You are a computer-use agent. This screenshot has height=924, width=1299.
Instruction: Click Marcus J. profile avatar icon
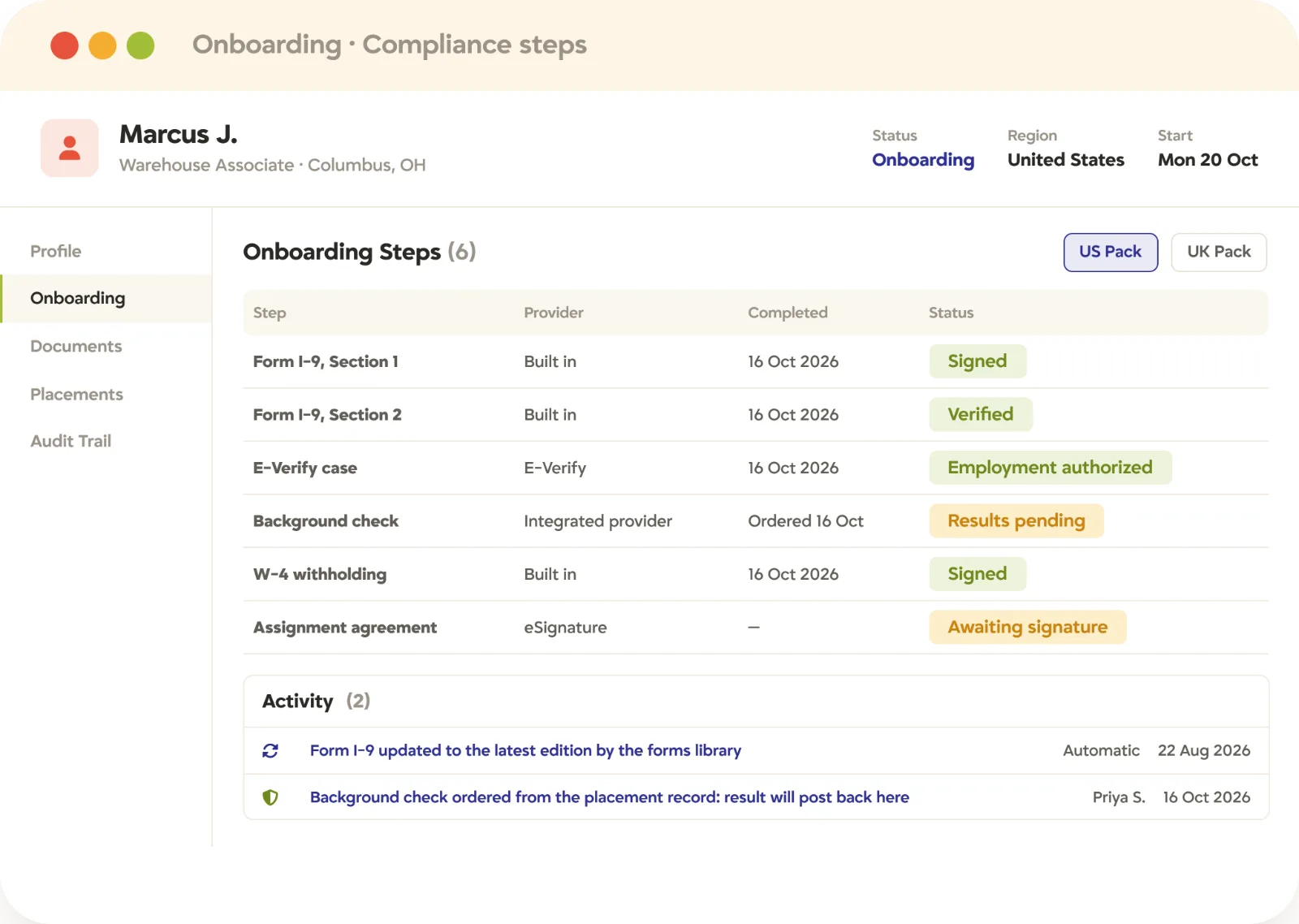click(x=70, y=148)
